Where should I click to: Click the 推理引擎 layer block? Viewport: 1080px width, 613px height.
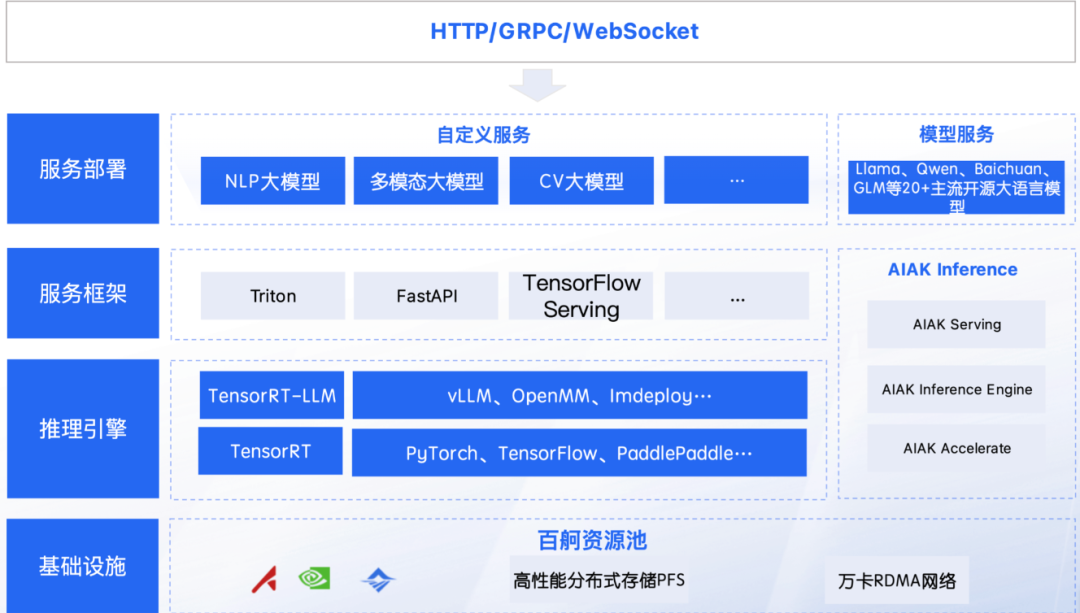[83, 428]
